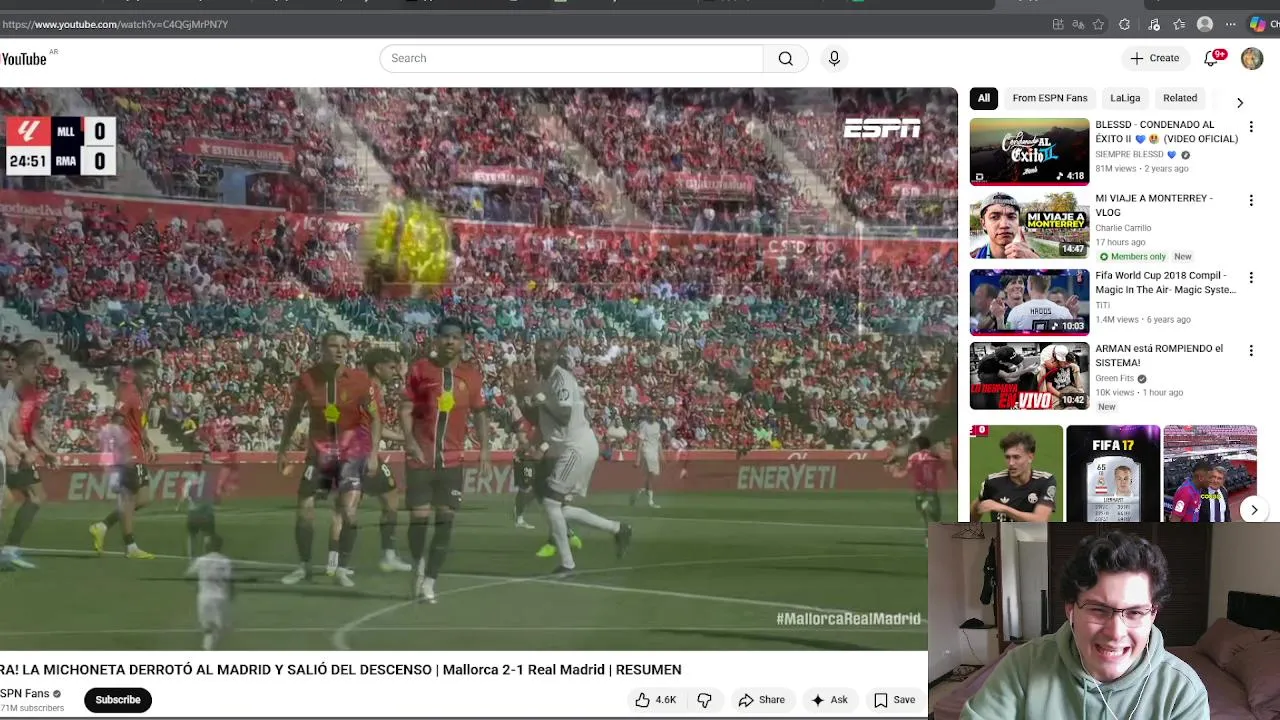
Task: Click the Share button
Action: (761, 700)
